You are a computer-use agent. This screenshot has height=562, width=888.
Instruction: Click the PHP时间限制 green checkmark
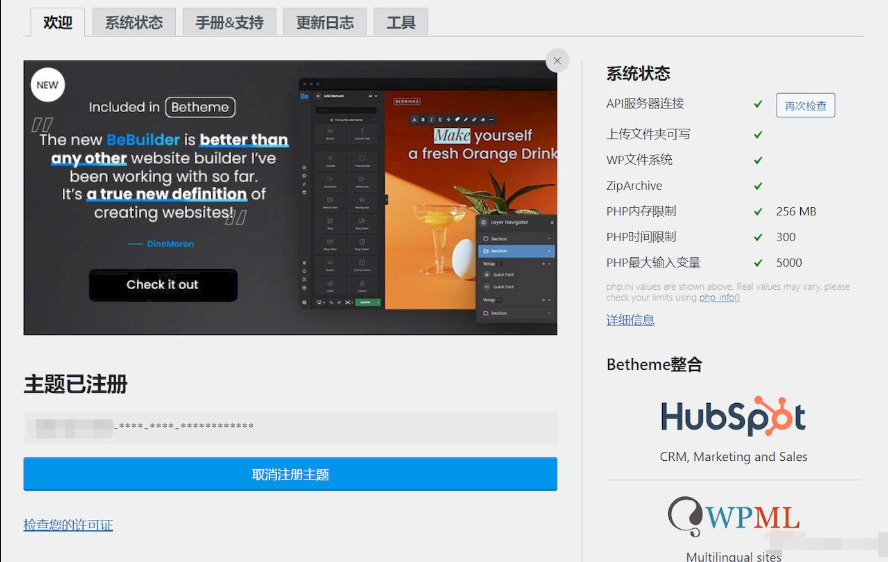758,237
